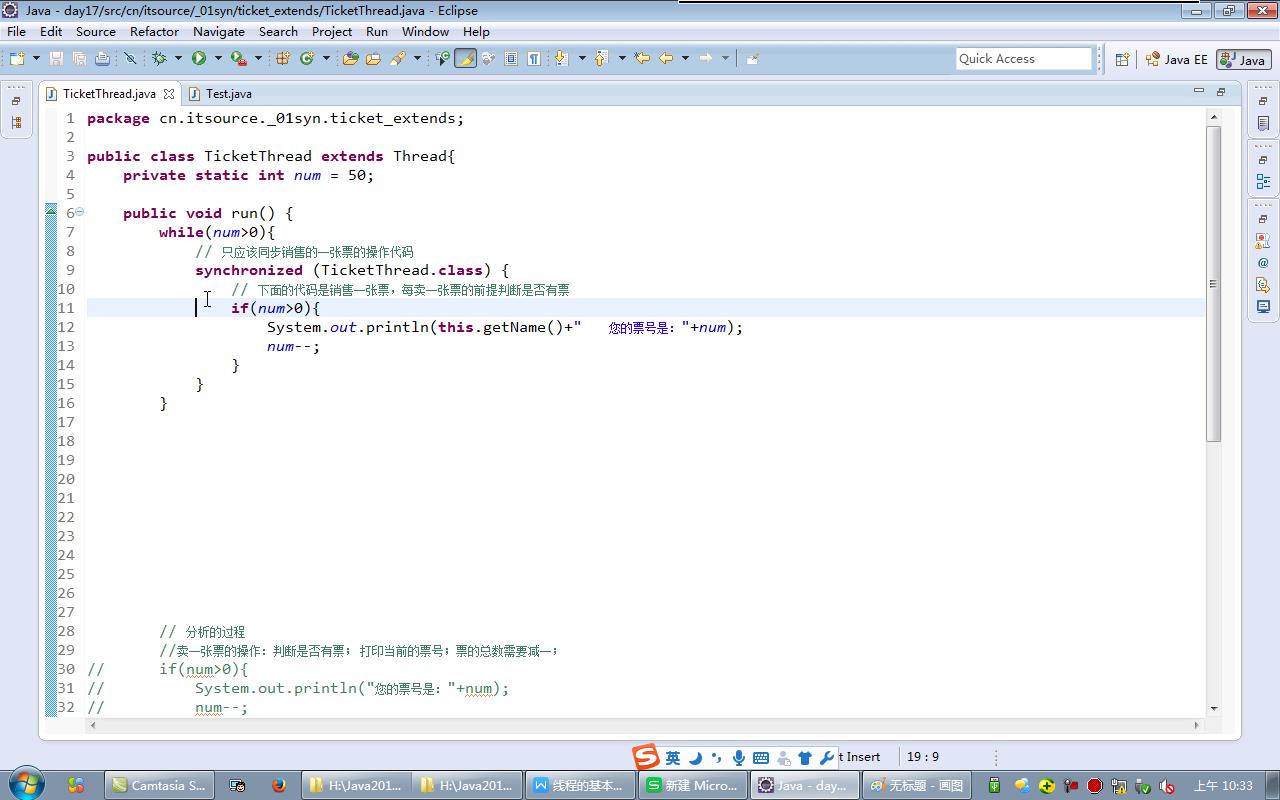Toggle Show Whitespace Characters pilcrow button
The width and height of the screenshot is (1280, 800).
[x=534, y=59]
